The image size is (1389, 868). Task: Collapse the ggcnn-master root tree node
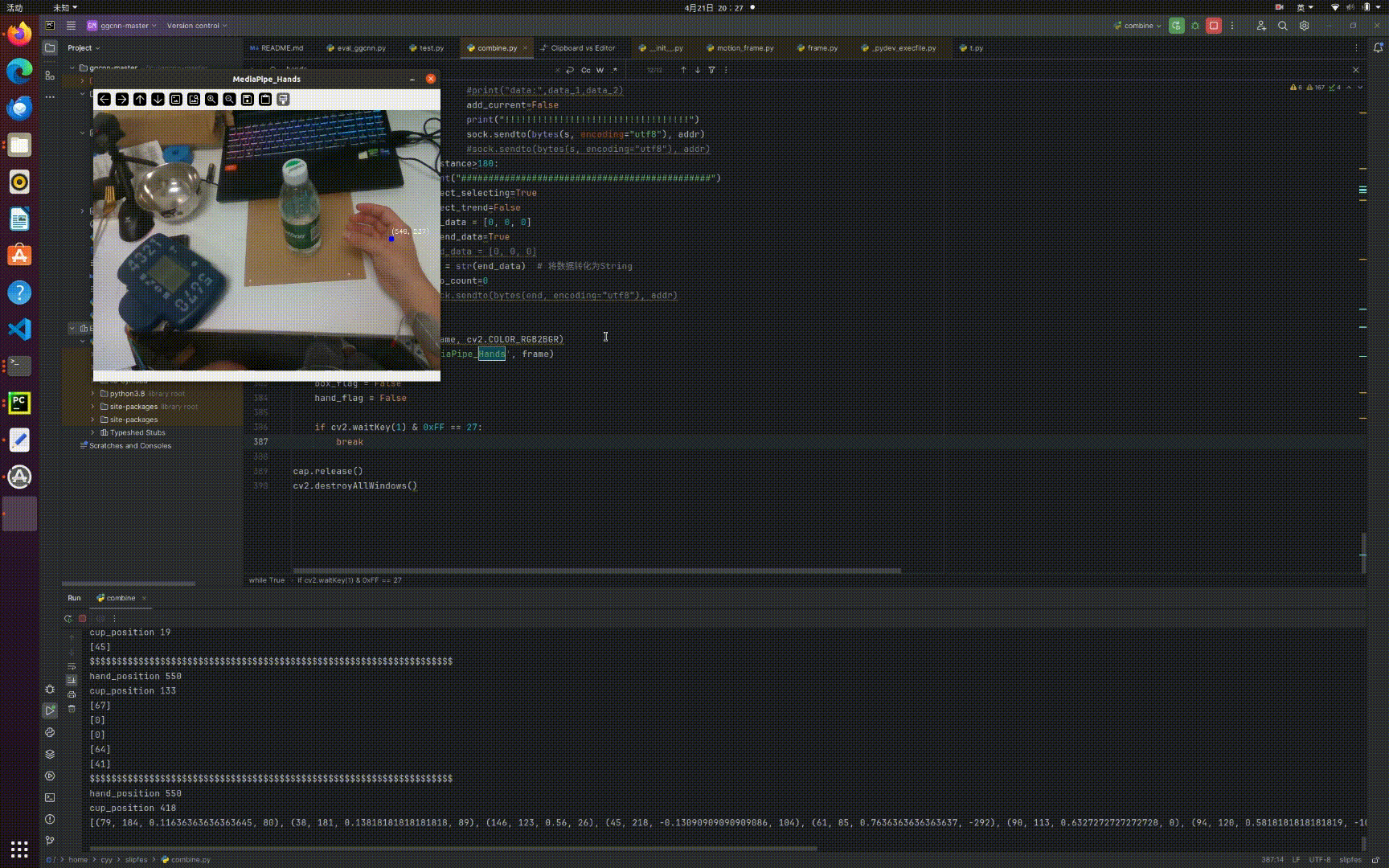click(72, 68)
